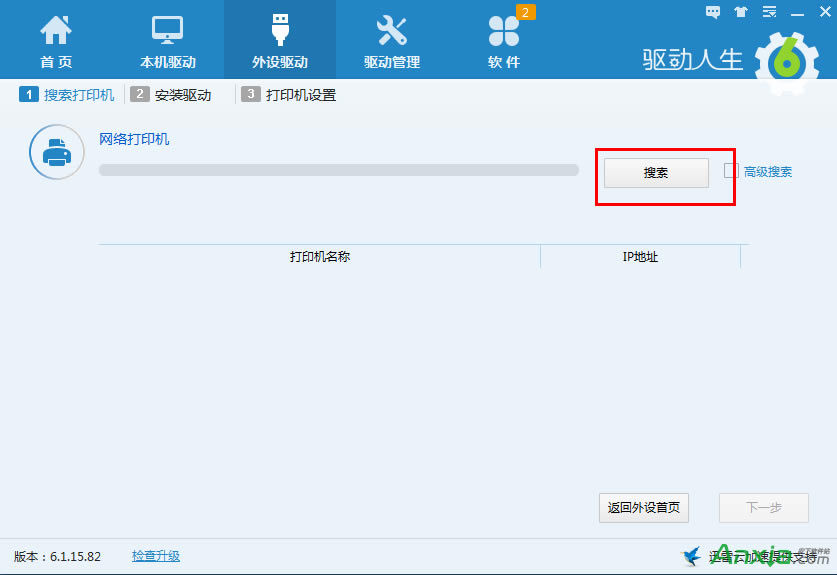Open 驱动管理 tab

click(392, 40)
